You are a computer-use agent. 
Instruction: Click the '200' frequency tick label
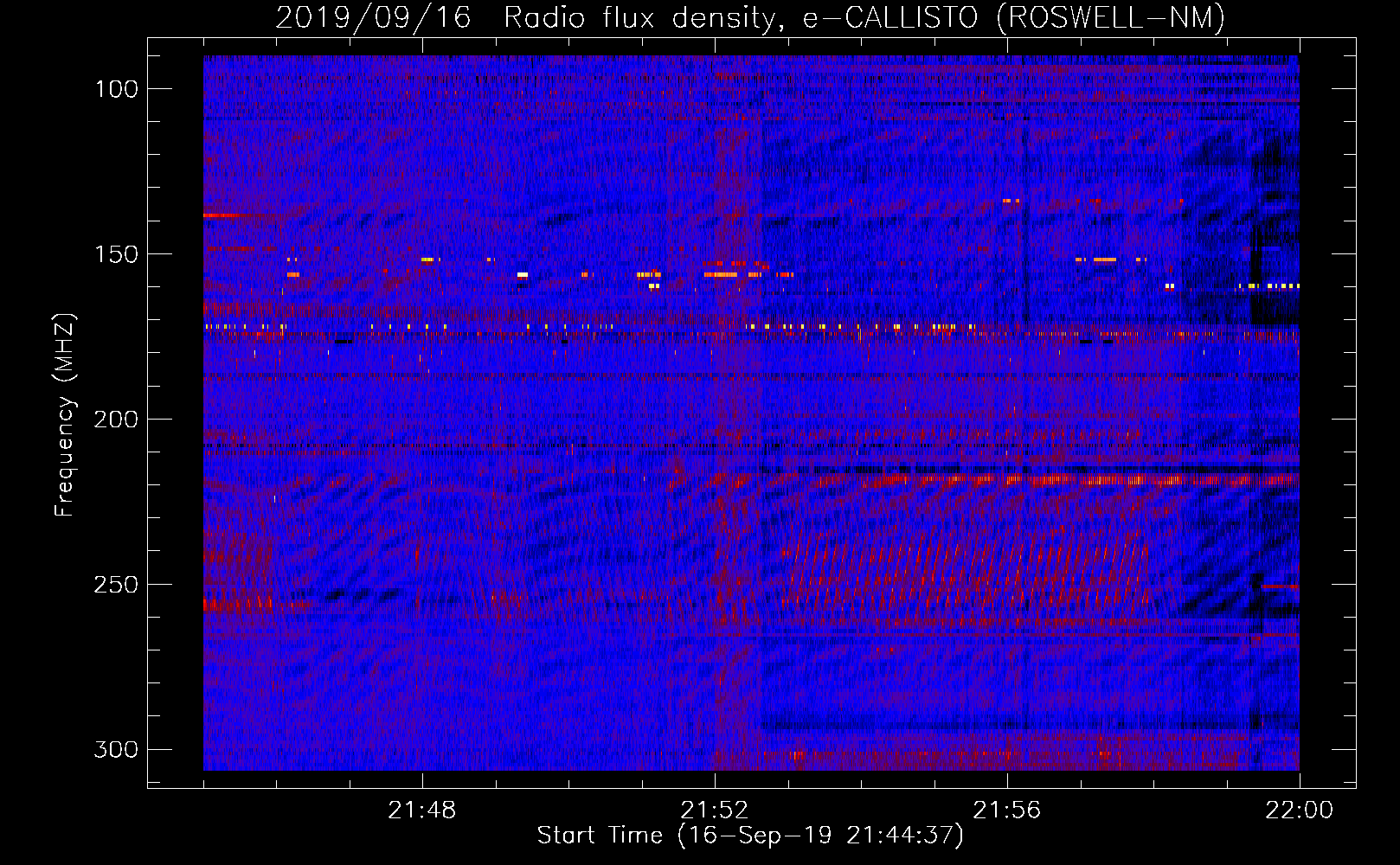coord(116,420)
